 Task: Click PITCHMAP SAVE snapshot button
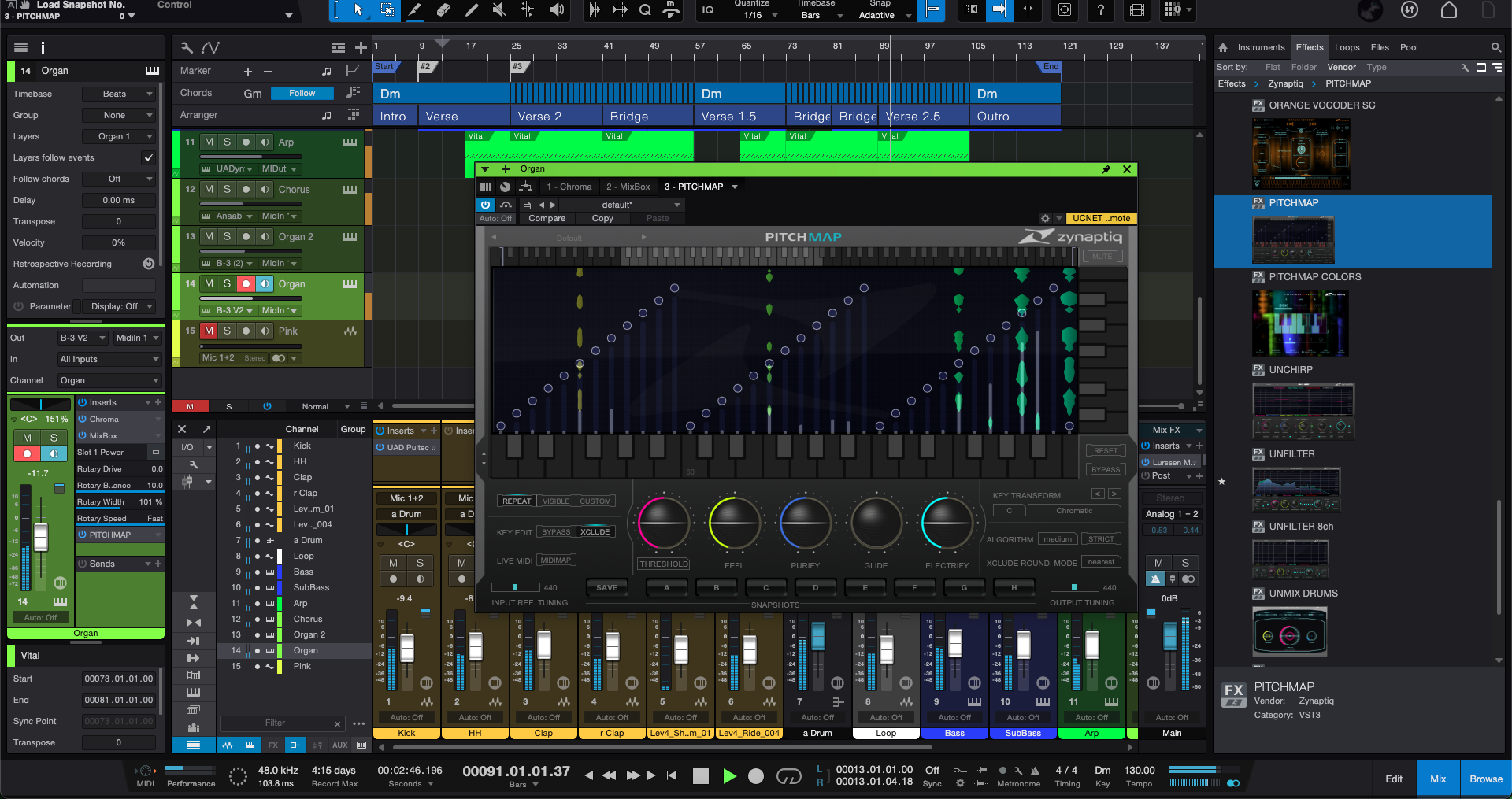tap(607, 587)
